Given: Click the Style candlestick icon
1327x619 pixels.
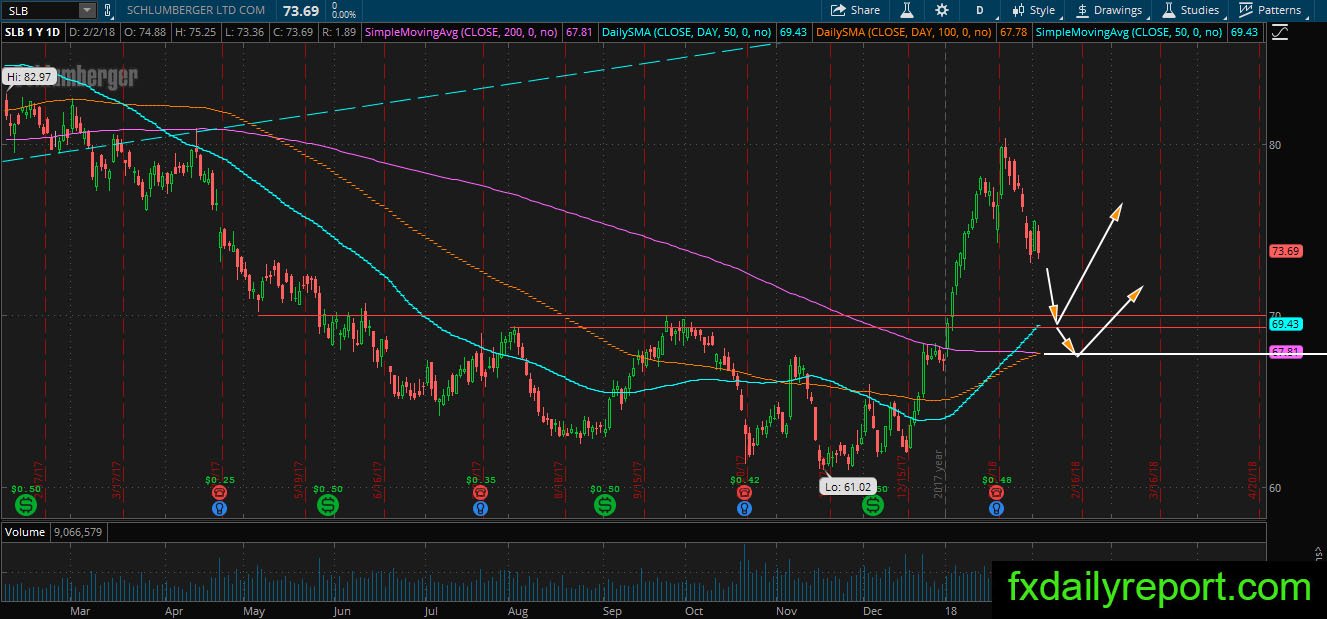Looking at the screenshot, I should point(1018,10).
